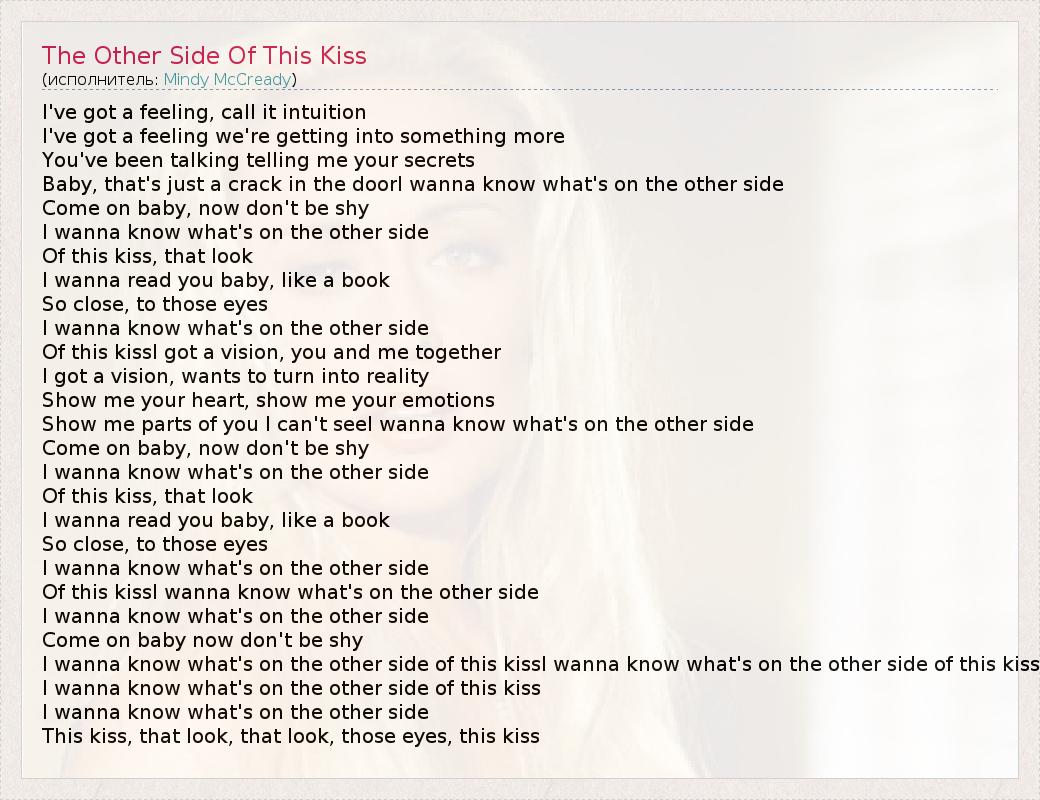Image resolution: width=1040 pixels, height=800 pixels.
Task: Click the line "just a crack in the door"
Action: [x=412, y=184]
